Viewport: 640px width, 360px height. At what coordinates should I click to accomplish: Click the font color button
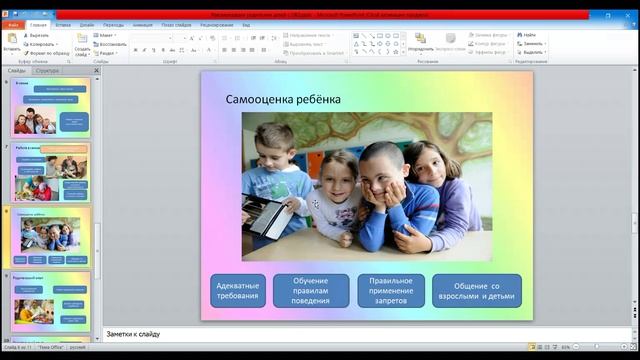click(x=209, y=50)
